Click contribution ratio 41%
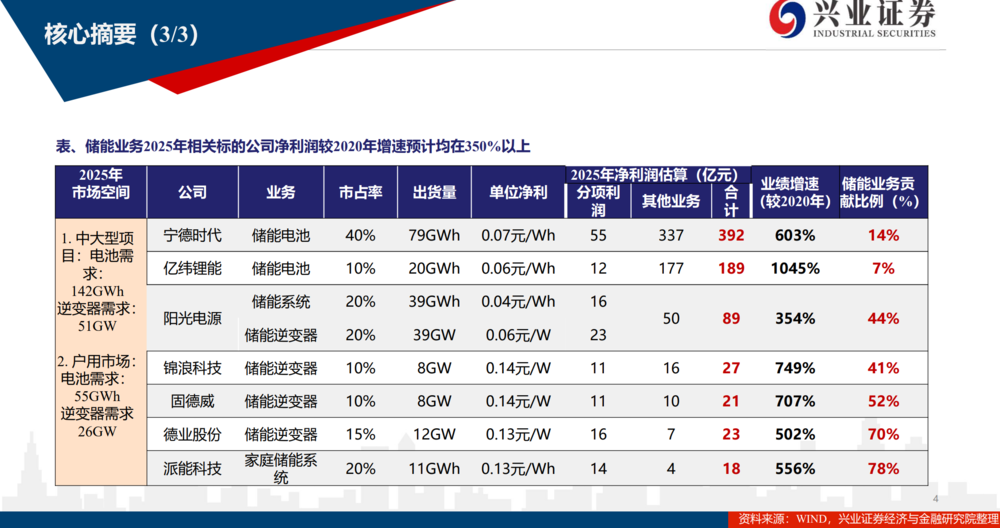Viewport: 1000px width, 528px height. pos(883,368)
